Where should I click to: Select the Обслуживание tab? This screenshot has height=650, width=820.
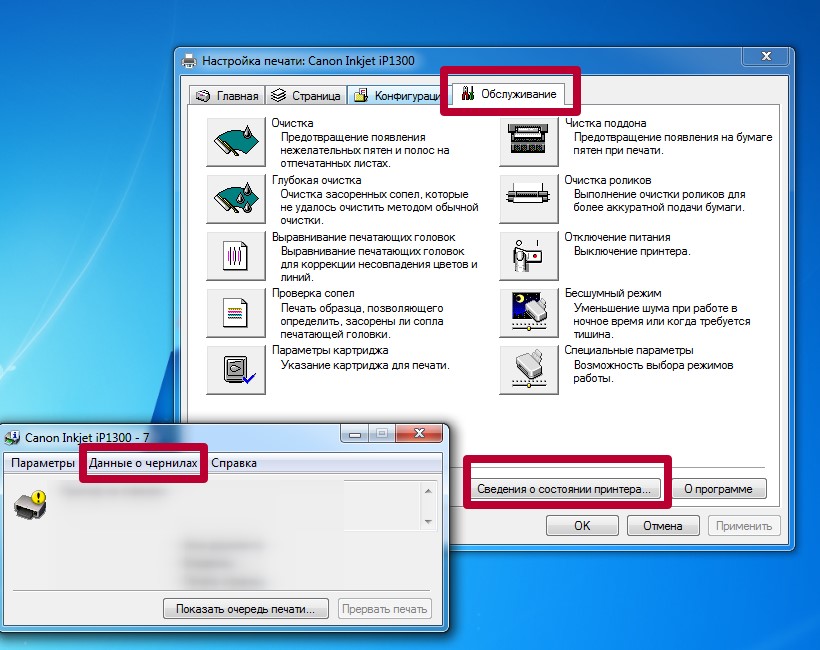(509, 94)
